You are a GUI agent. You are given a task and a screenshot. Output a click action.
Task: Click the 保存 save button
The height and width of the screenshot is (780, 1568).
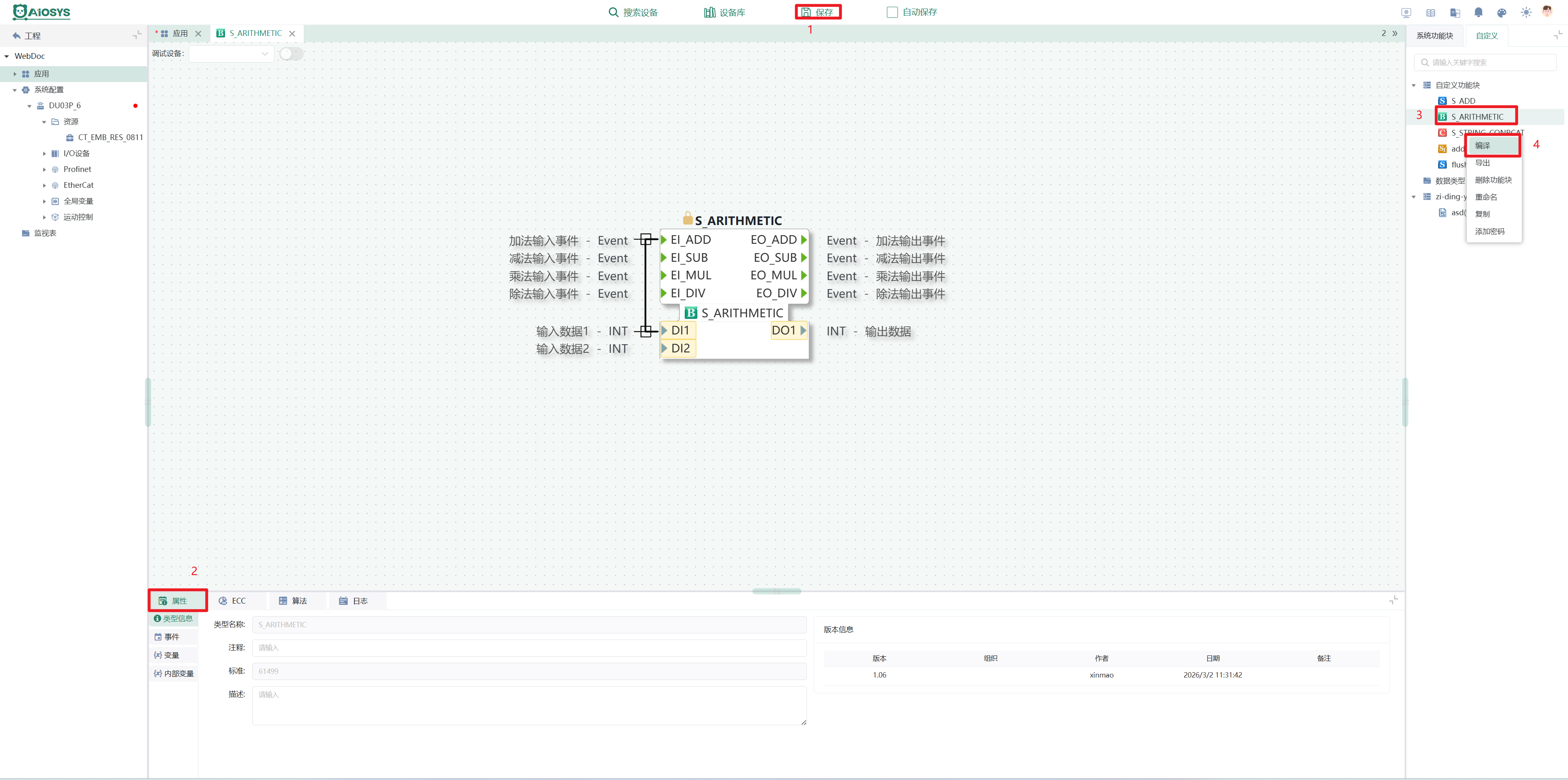[817, 12]
